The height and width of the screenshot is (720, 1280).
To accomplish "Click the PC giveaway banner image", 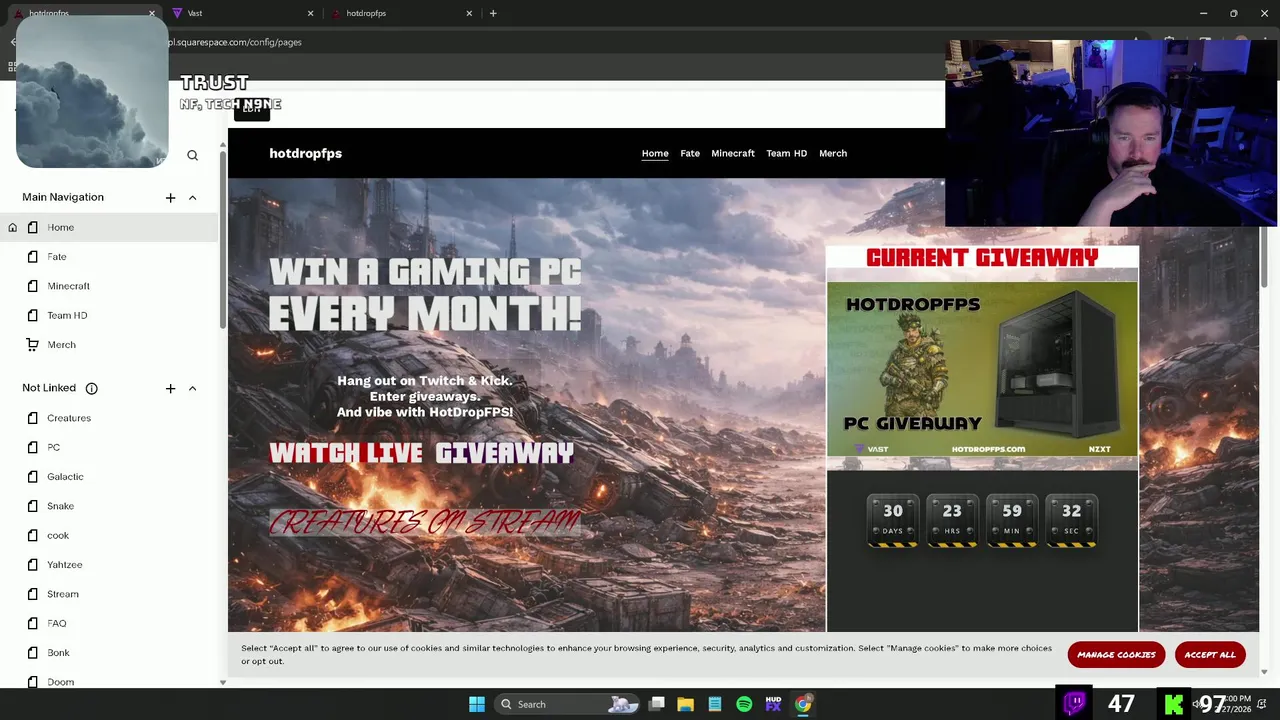I will click(x=982, y=369).
